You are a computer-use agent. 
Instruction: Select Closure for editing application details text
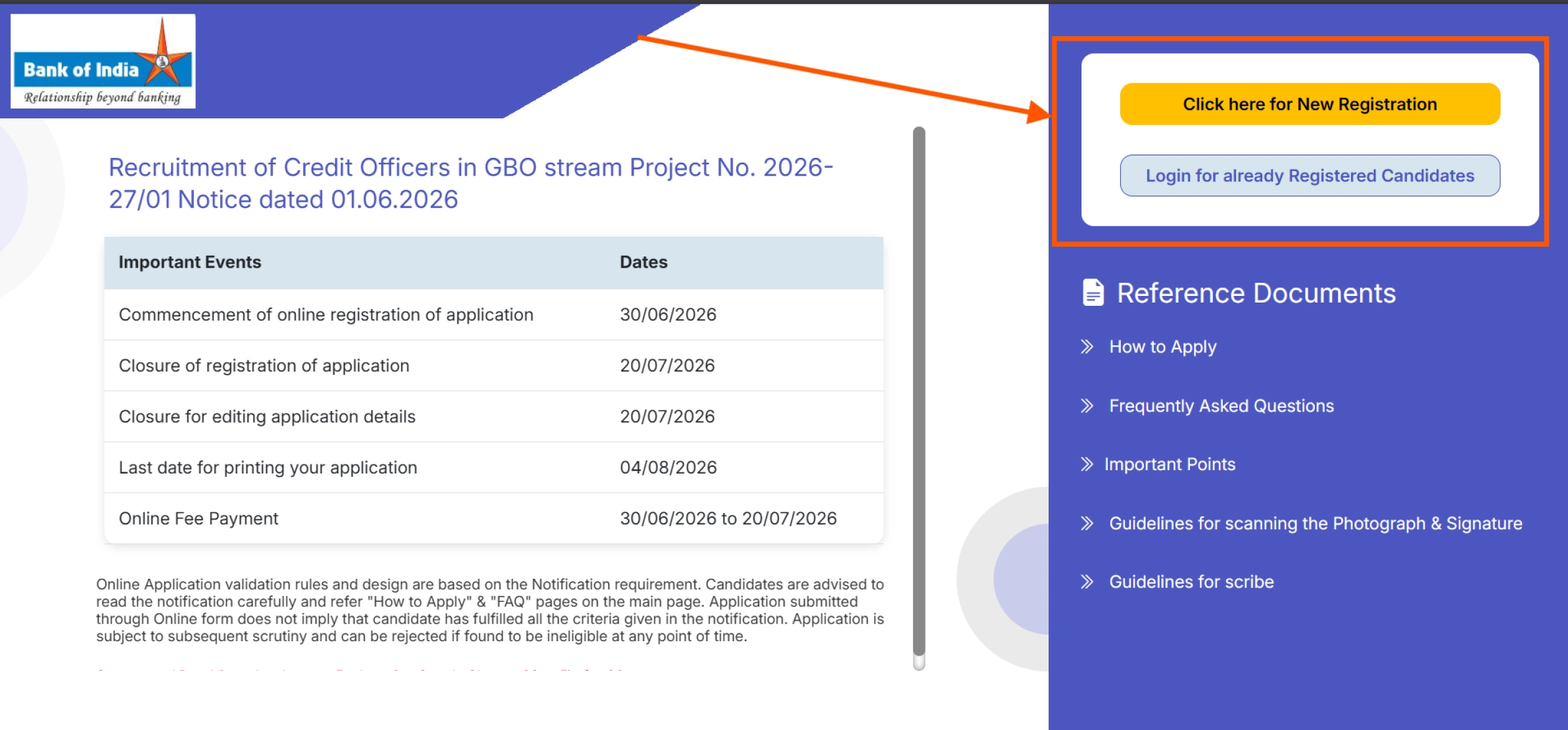[x=267, y=416]
